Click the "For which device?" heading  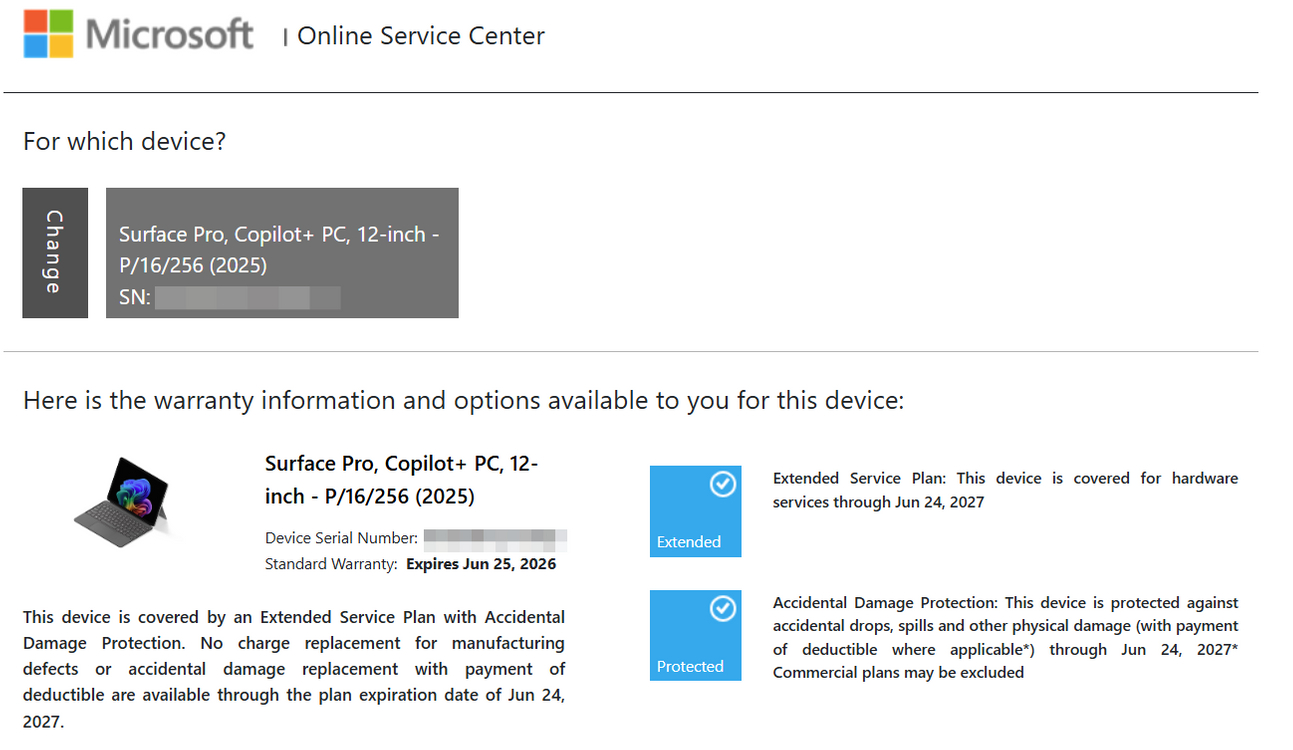[124, 142]
